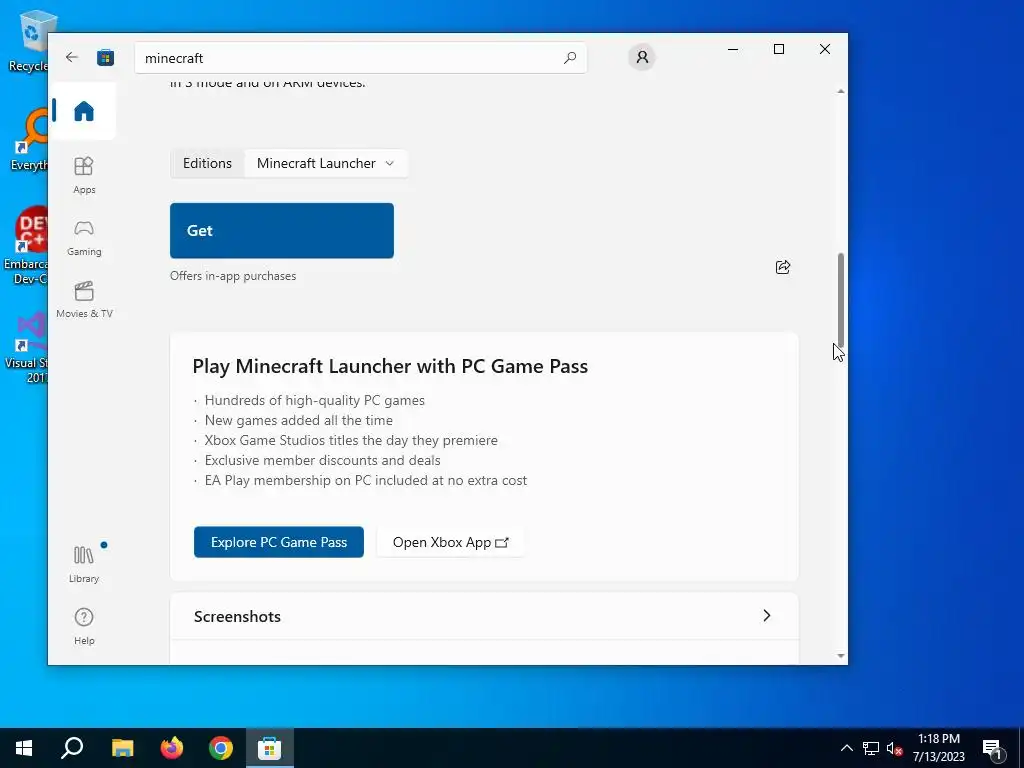
Task: Open File Explorer from the taskbar
Action: [122, 748]
